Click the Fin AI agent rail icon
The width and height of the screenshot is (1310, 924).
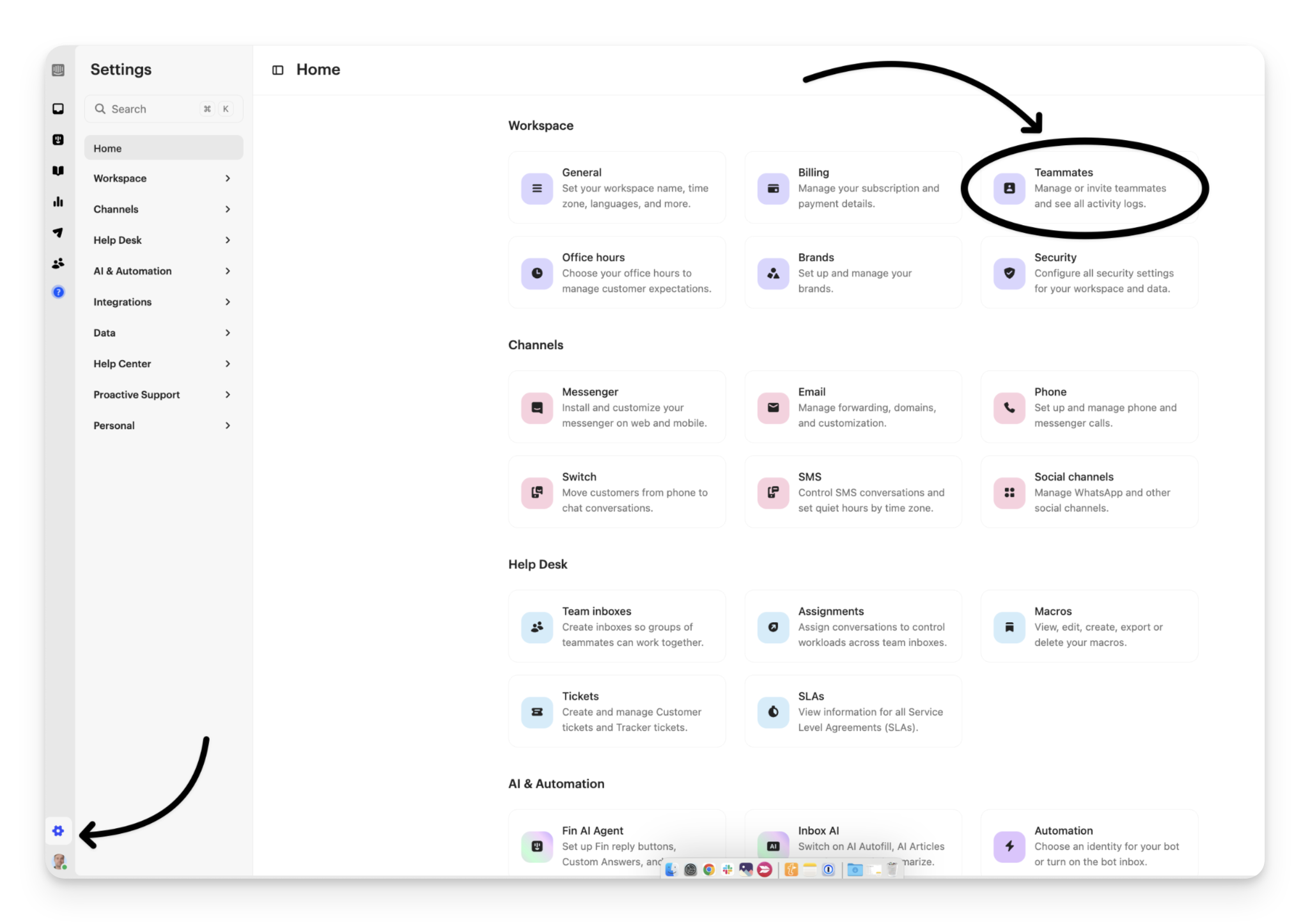tap(58, 139)
